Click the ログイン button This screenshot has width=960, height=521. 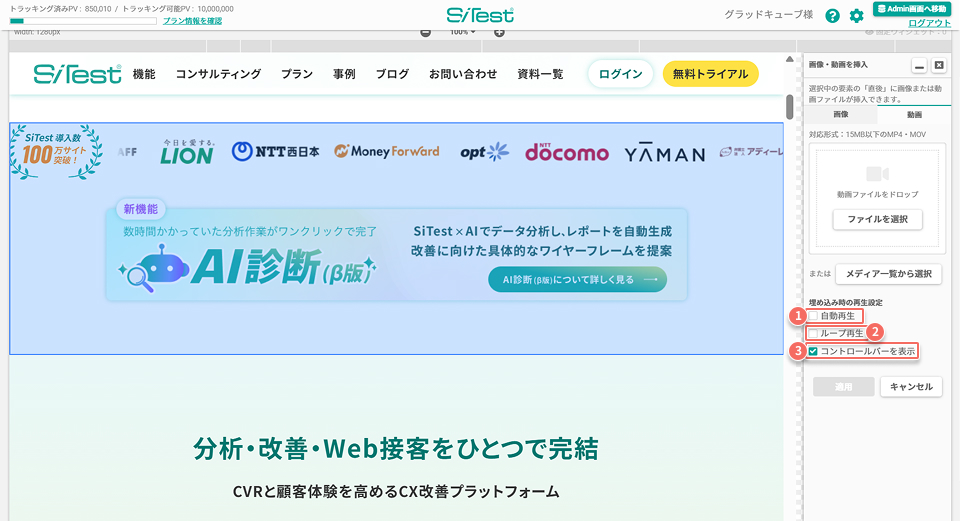click(620, 74)
